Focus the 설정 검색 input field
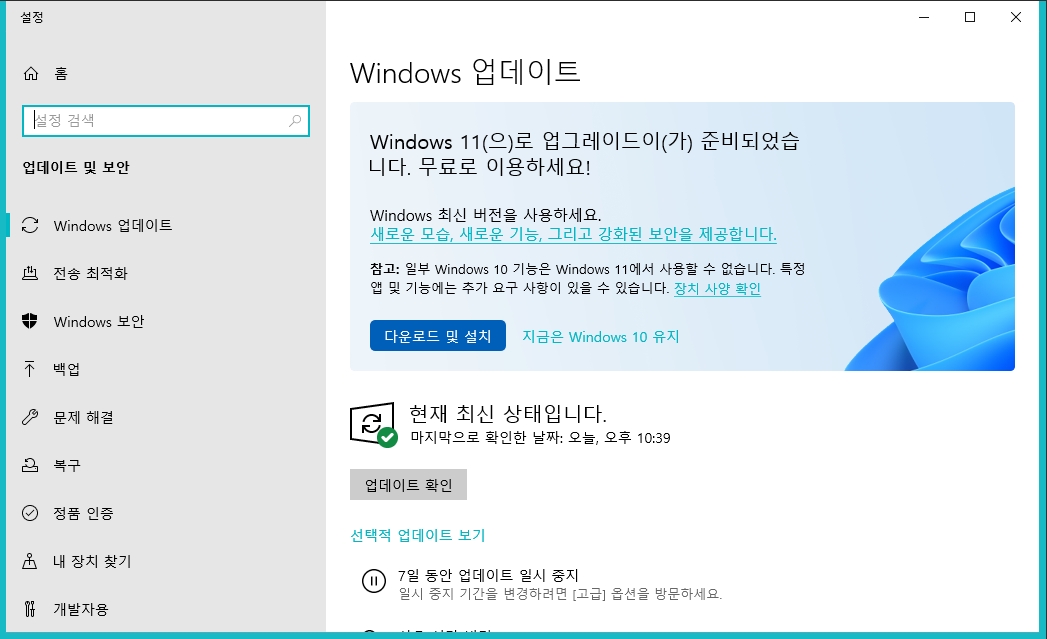 pos(166,121)
